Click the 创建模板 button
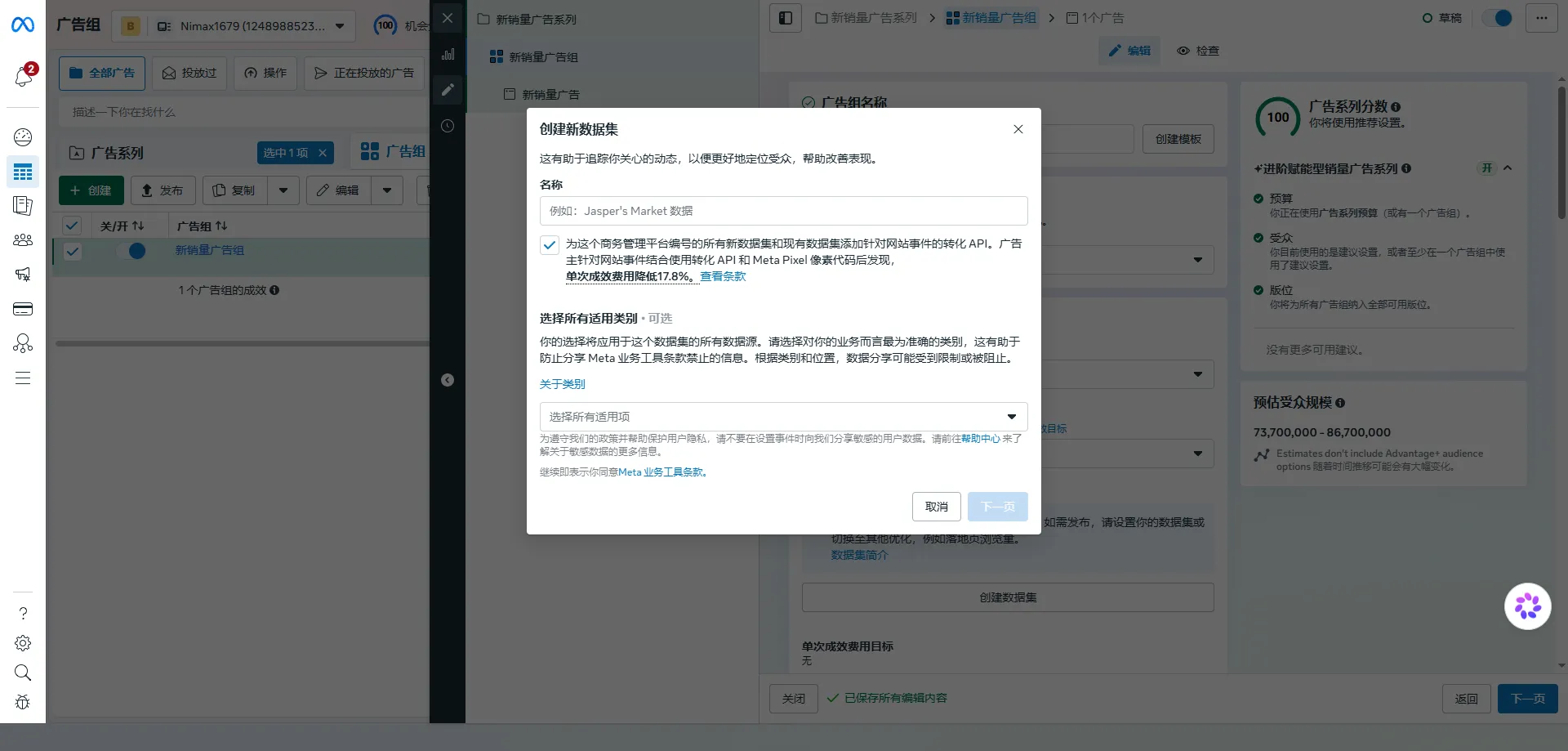This screenshot has width=1568, height=751. 1178,139
